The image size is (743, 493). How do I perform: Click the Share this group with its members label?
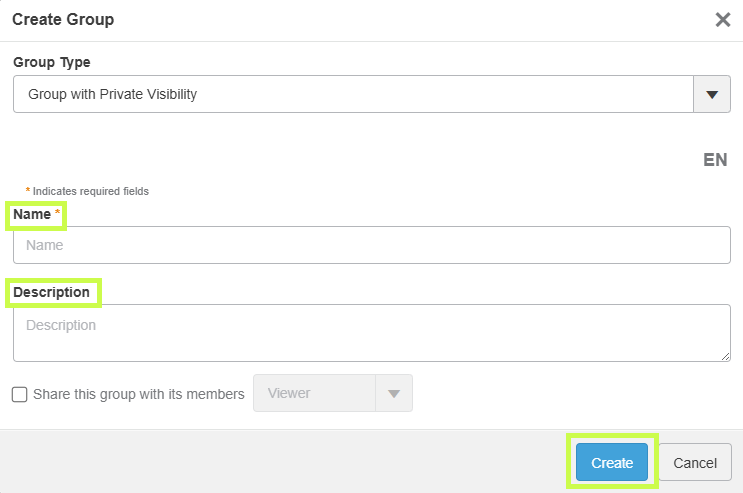[139, 394]
